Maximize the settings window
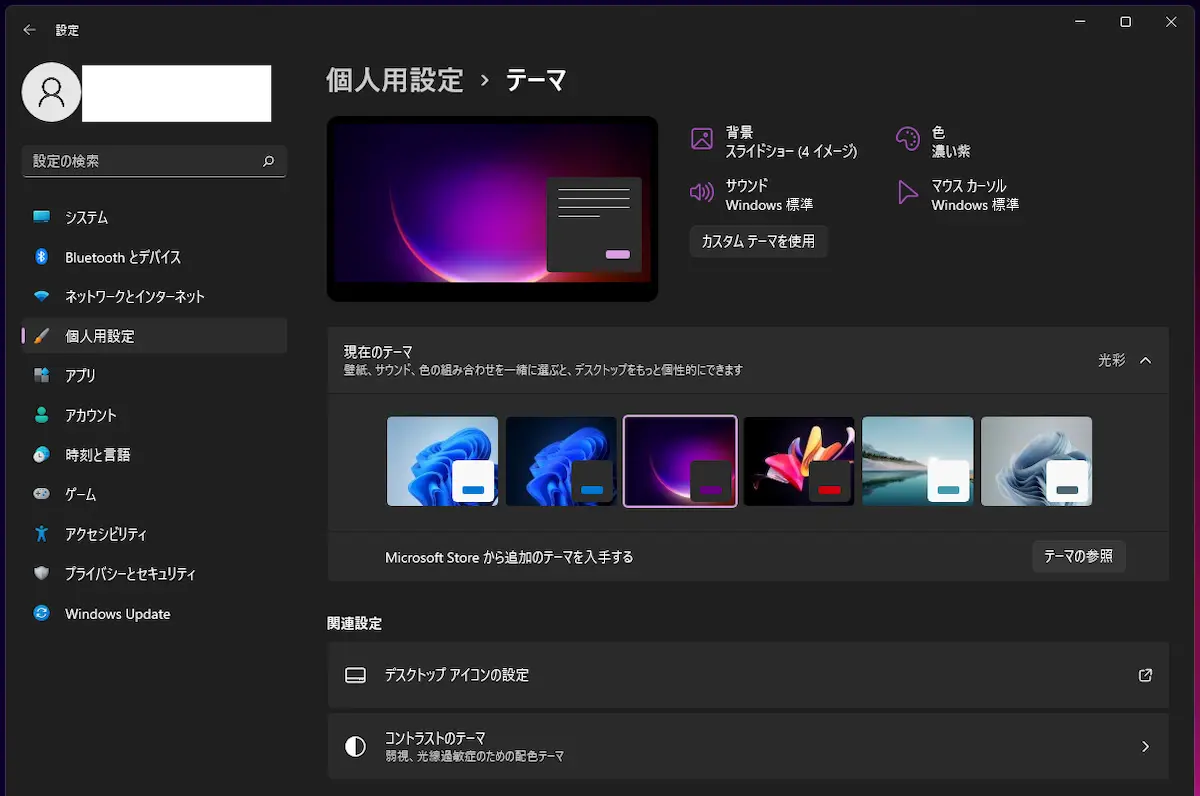 tap(1125, 22)
